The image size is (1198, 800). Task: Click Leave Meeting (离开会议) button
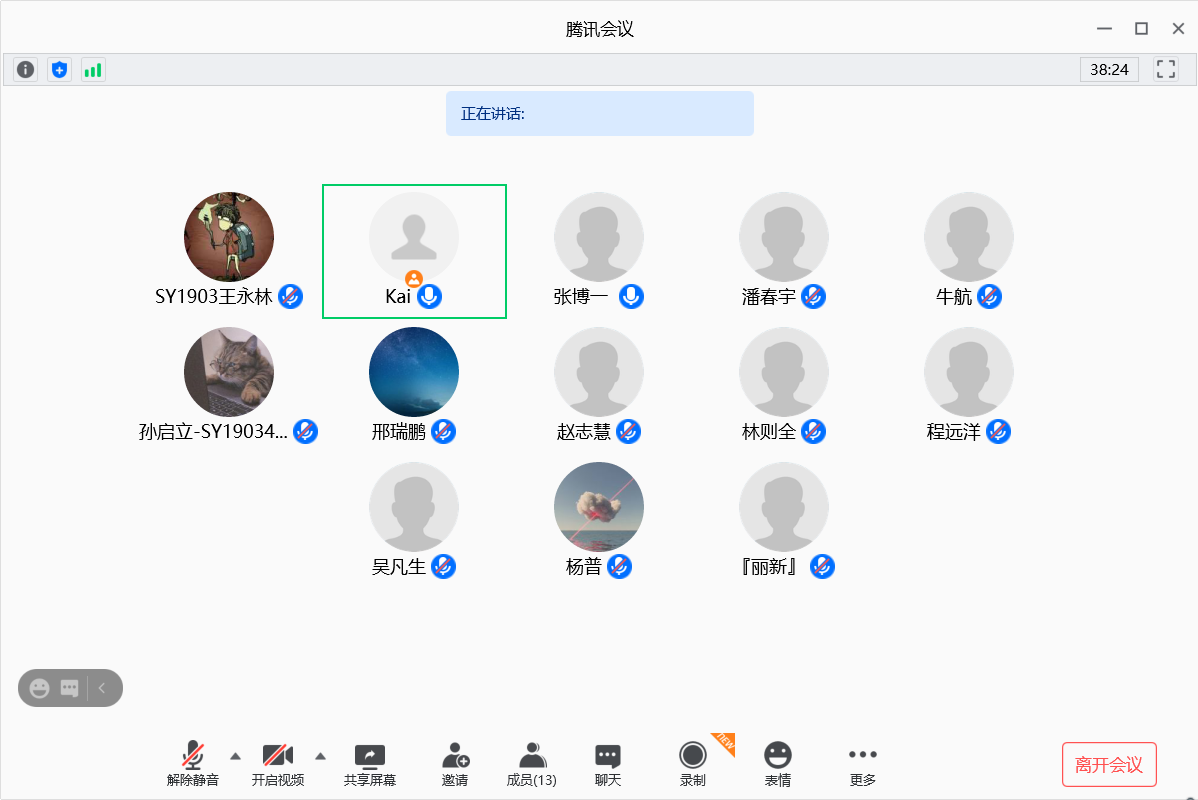click(x=1108, y=765)
